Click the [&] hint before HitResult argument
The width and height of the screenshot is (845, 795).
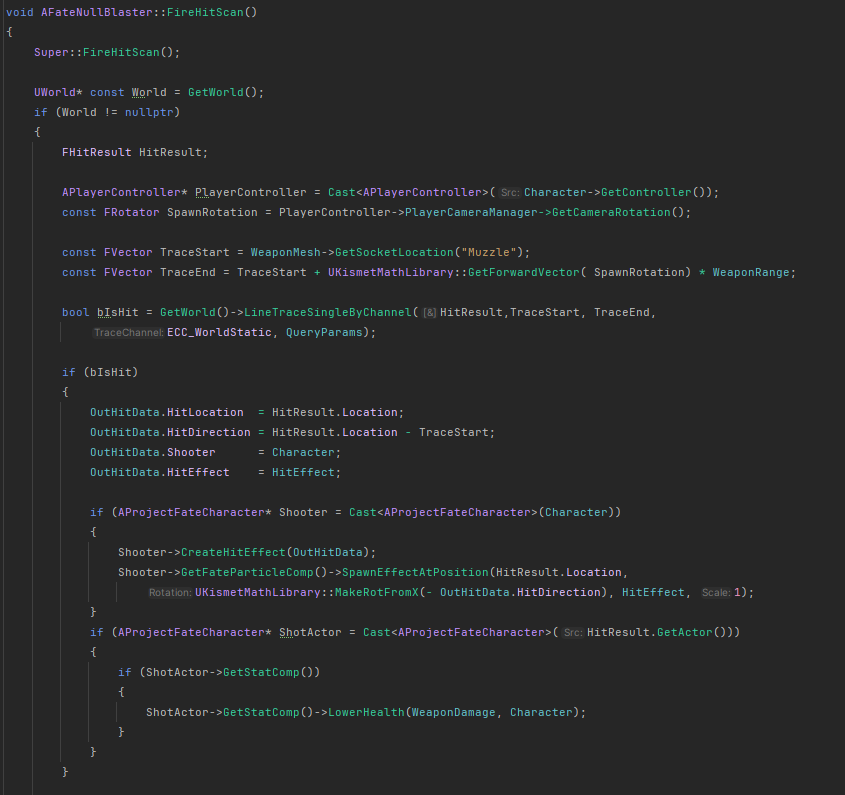pyautogui.click(x=429, y=312)
